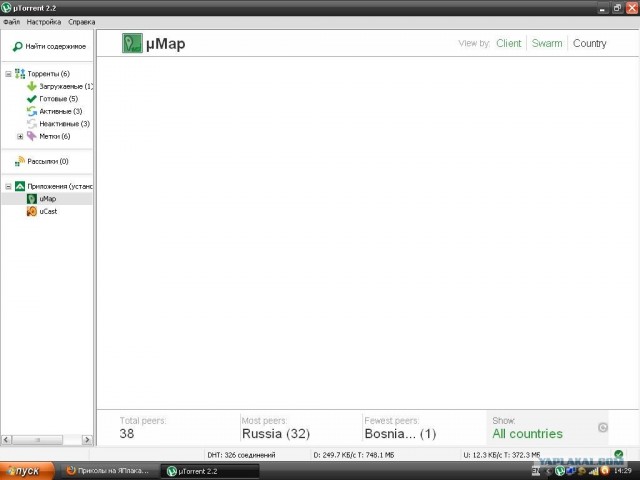This screenshot has height=480, width=640.
Task: Open the Настройка menu
Action: [44, 22]
